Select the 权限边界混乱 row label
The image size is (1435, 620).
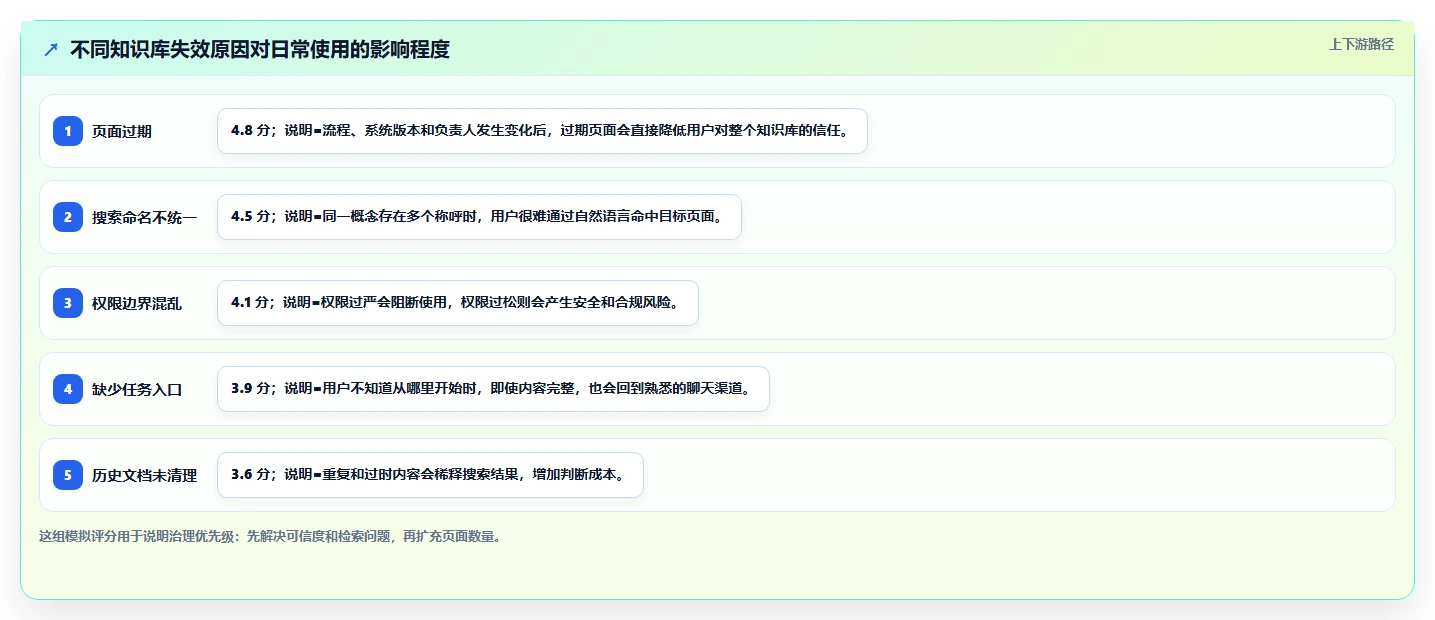(137, 303)
